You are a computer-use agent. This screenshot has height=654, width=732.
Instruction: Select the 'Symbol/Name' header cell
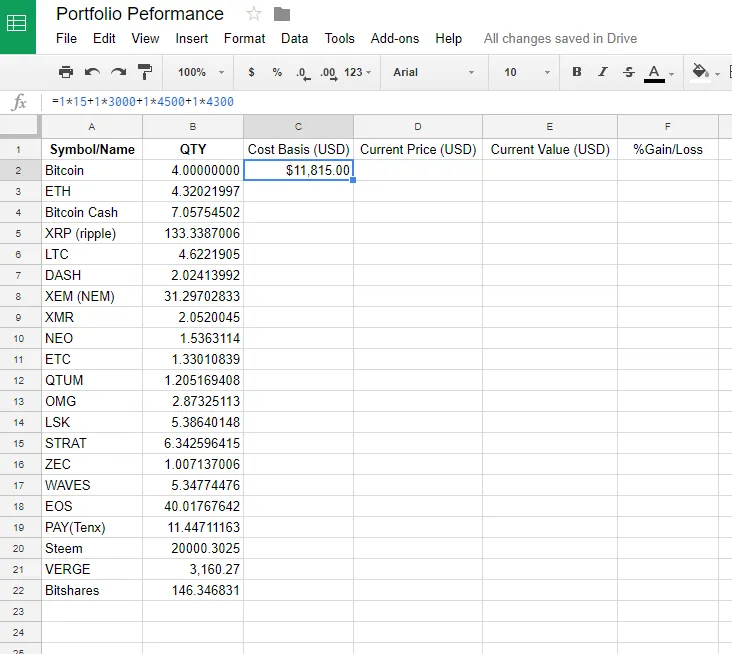click(92, 149)
